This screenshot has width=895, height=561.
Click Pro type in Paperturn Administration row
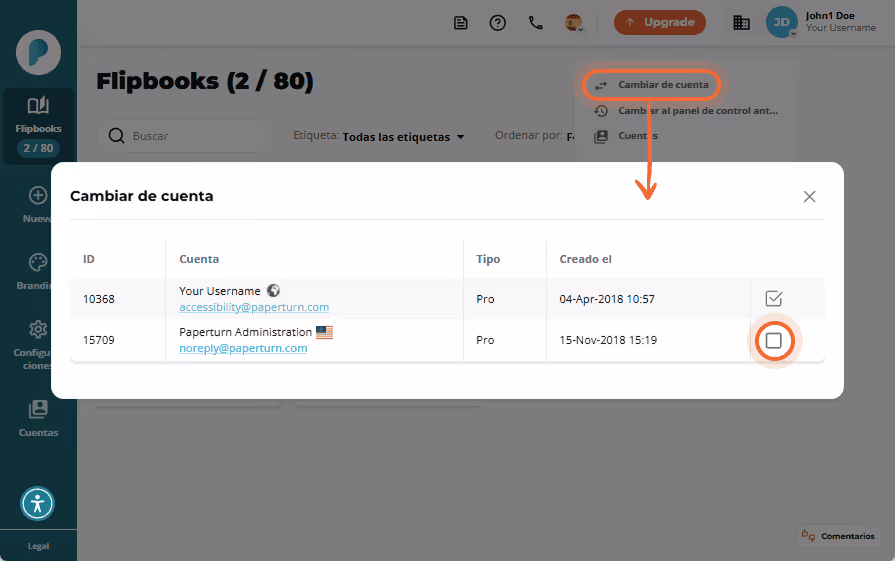(x=485, y=340)
